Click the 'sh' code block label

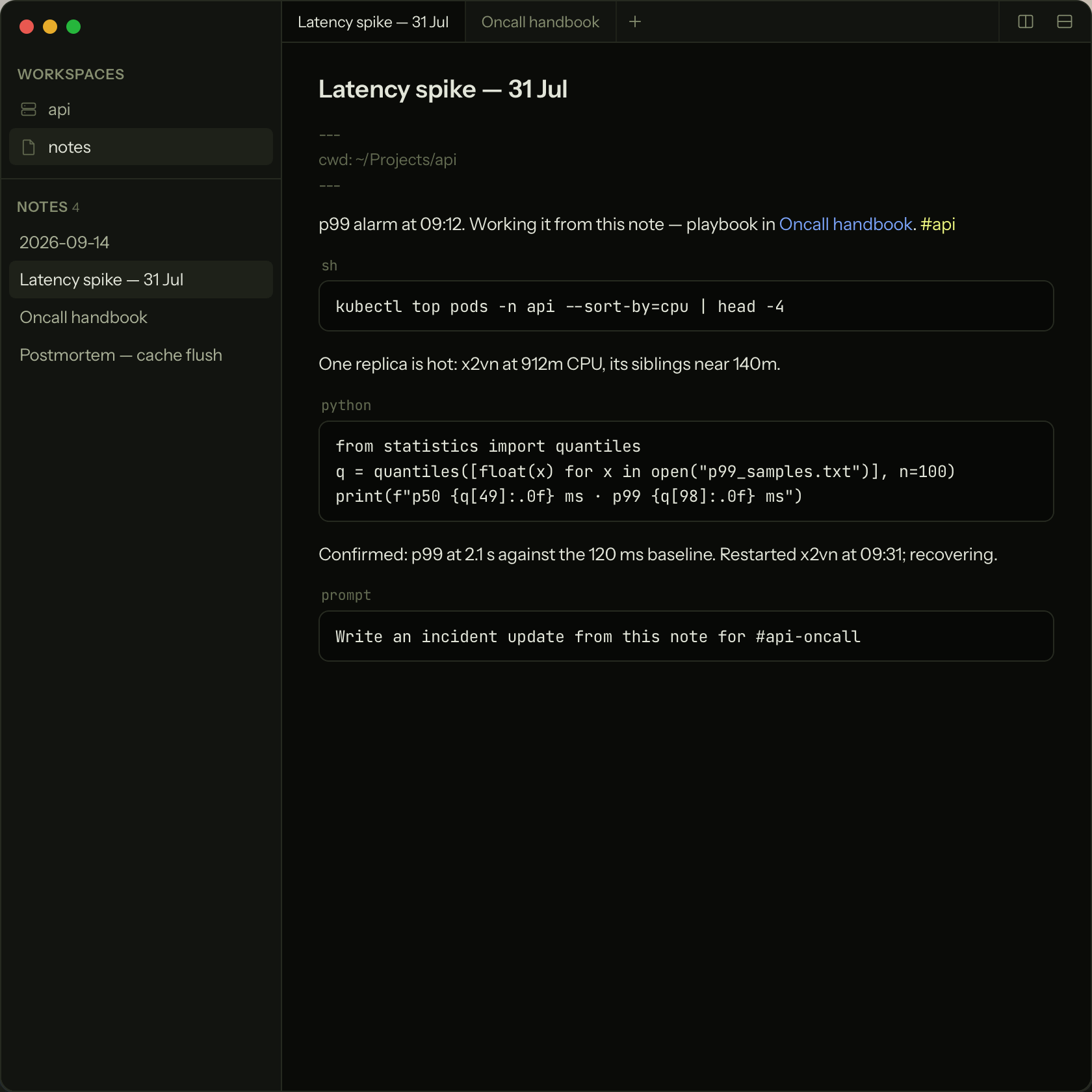(330, 265)
